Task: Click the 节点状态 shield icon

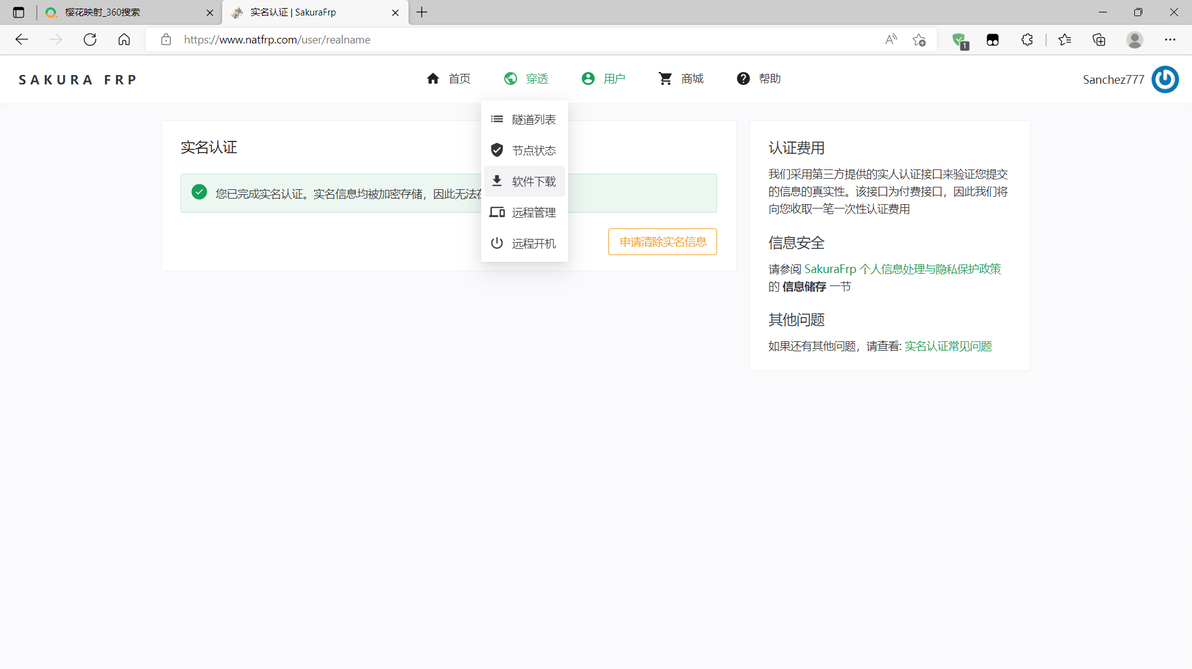Action: tap(496, 150)
